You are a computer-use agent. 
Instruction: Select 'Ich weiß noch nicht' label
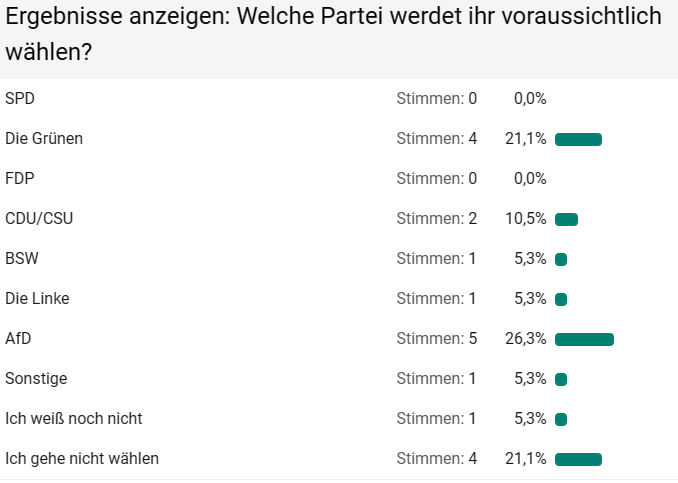click(67, 418)
